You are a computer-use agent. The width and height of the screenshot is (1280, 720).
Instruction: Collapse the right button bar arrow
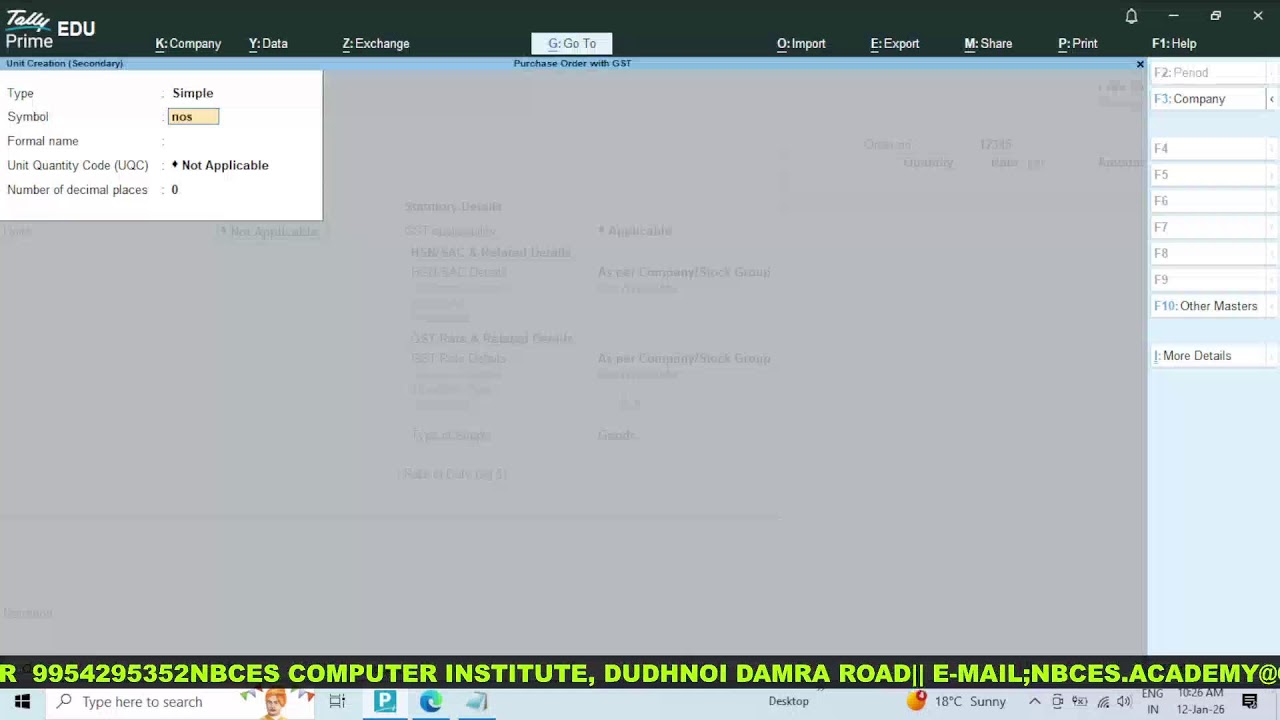(x=1272, y=99)
